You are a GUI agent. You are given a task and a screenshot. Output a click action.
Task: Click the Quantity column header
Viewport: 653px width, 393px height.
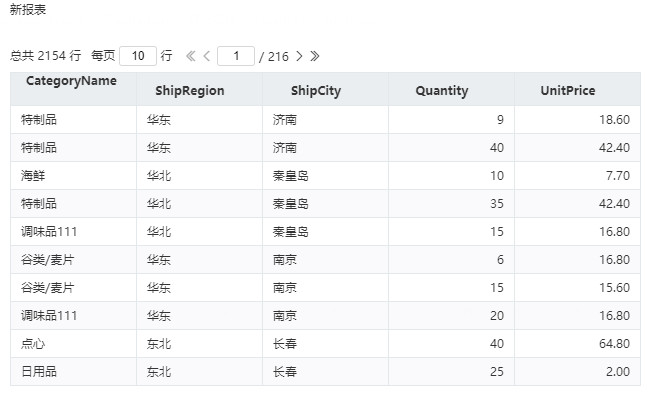click(451, 89)
